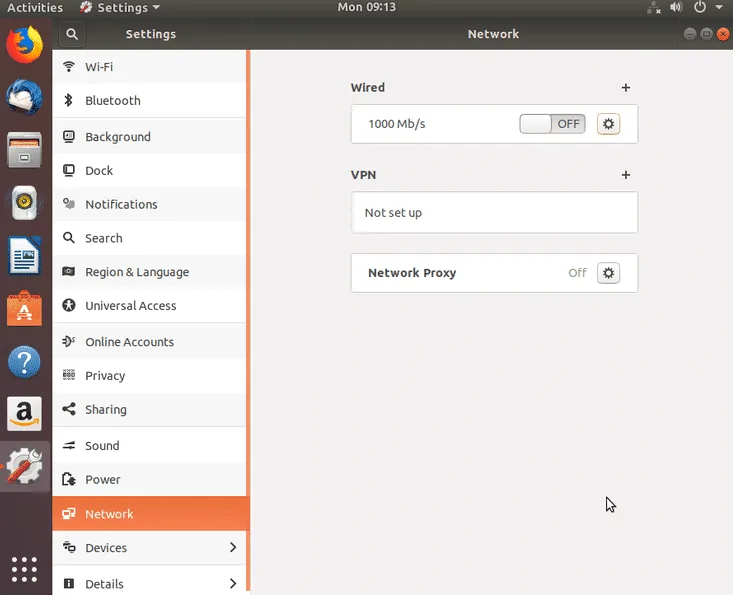Image resolution: width=733 pixels, height=596 pixels.
Task: Open the clock Mon 09:13 calendar
Action: click(366, 7)
